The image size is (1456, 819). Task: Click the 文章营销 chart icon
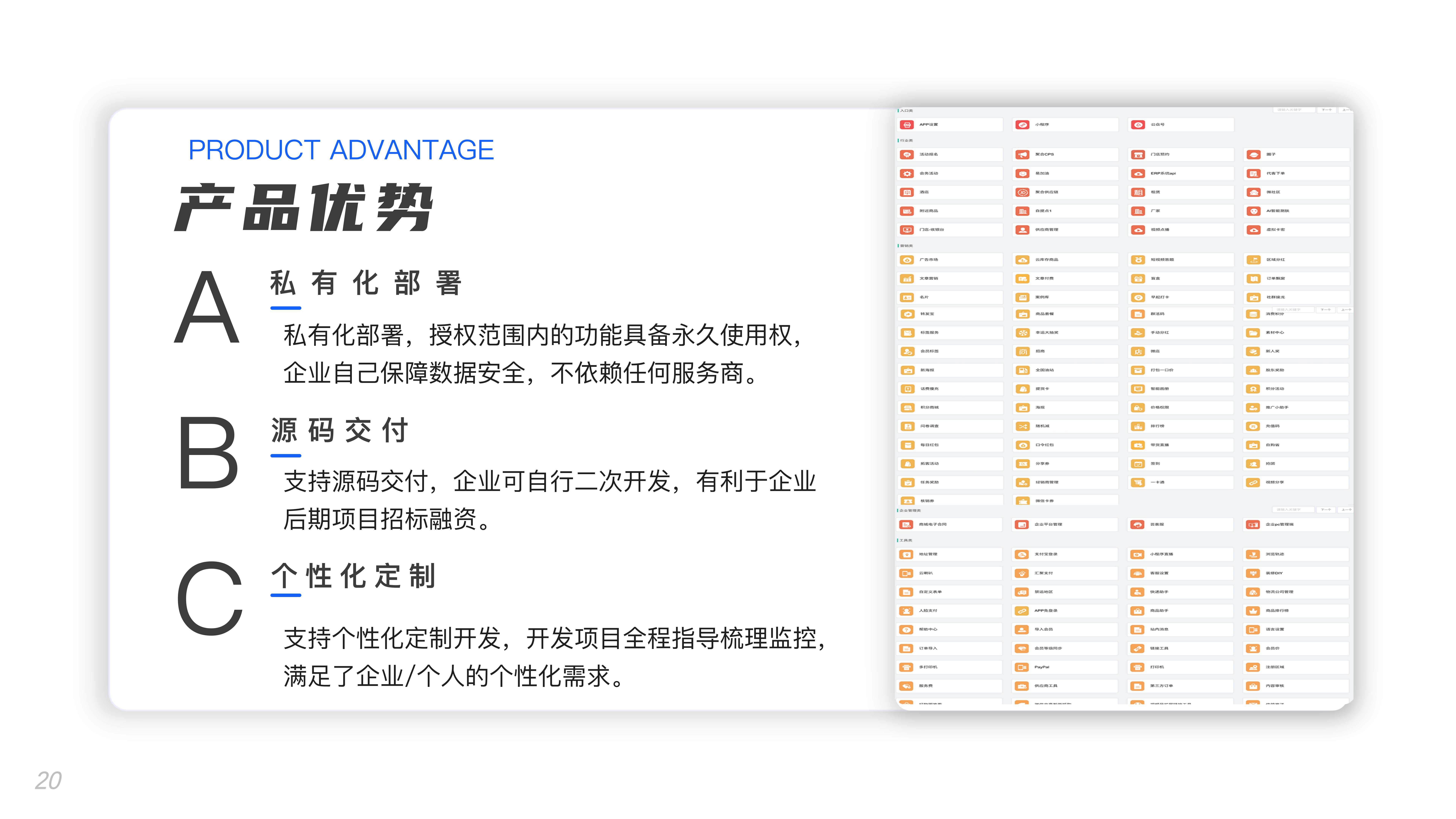click(907, 279)
